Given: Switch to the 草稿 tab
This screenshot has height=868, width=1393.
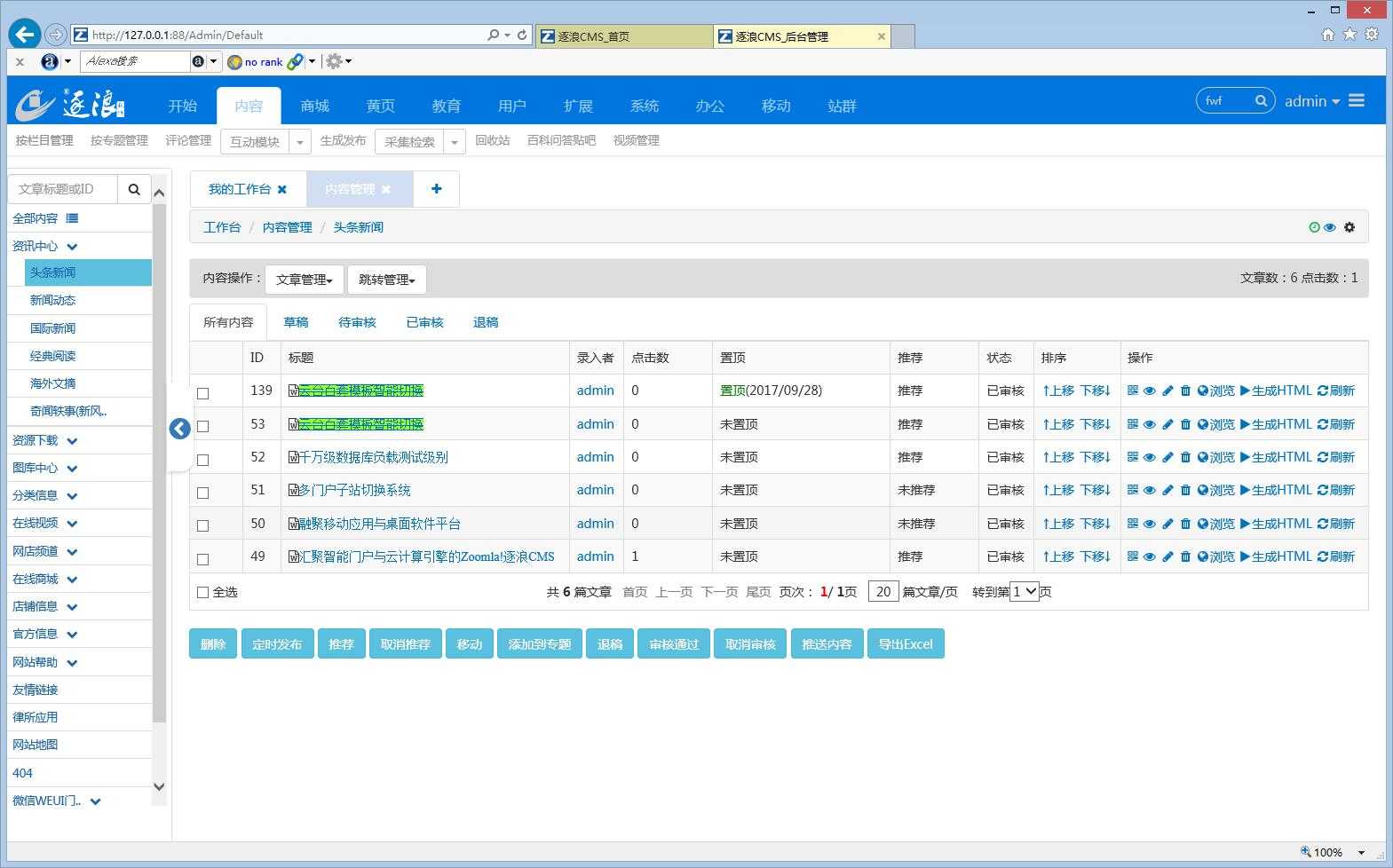Looking at the screenshot, I should (296, 322).
